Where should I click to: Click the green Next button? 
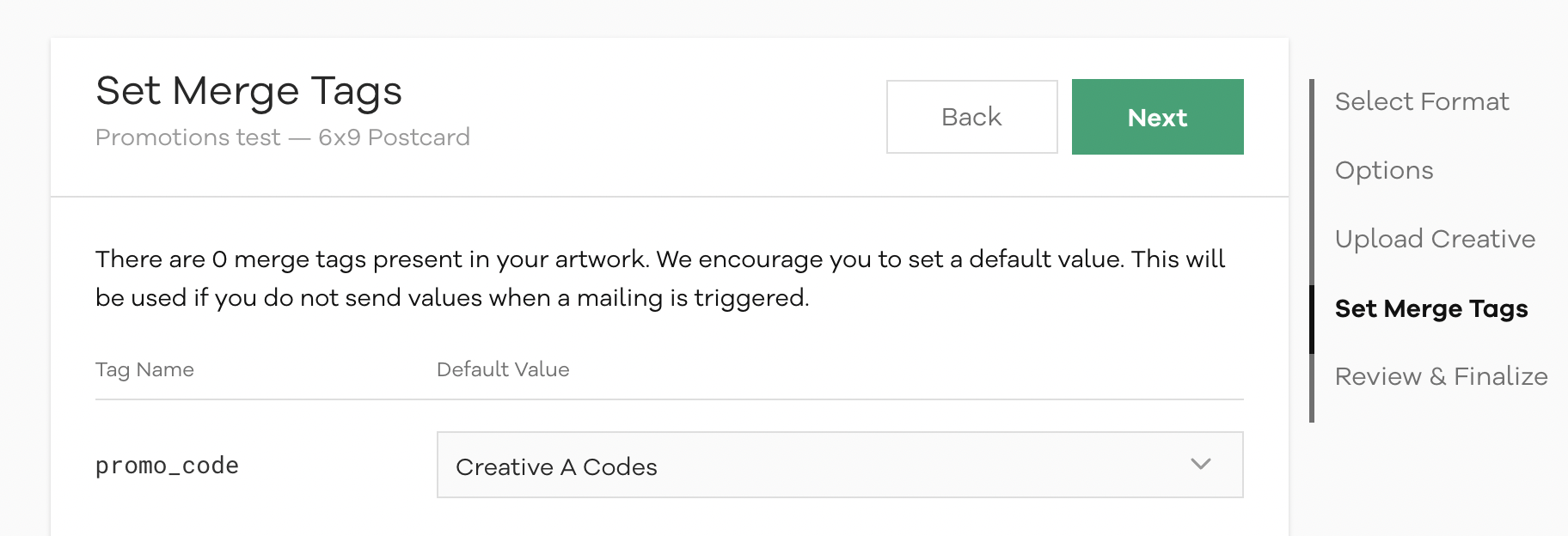[x=1157, y=117]
